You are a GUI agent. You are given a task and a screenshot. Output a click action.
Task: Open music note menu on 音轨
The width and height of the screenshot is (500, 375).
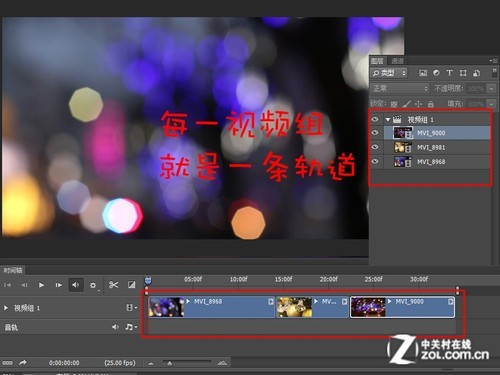click(x=131, y=327)
